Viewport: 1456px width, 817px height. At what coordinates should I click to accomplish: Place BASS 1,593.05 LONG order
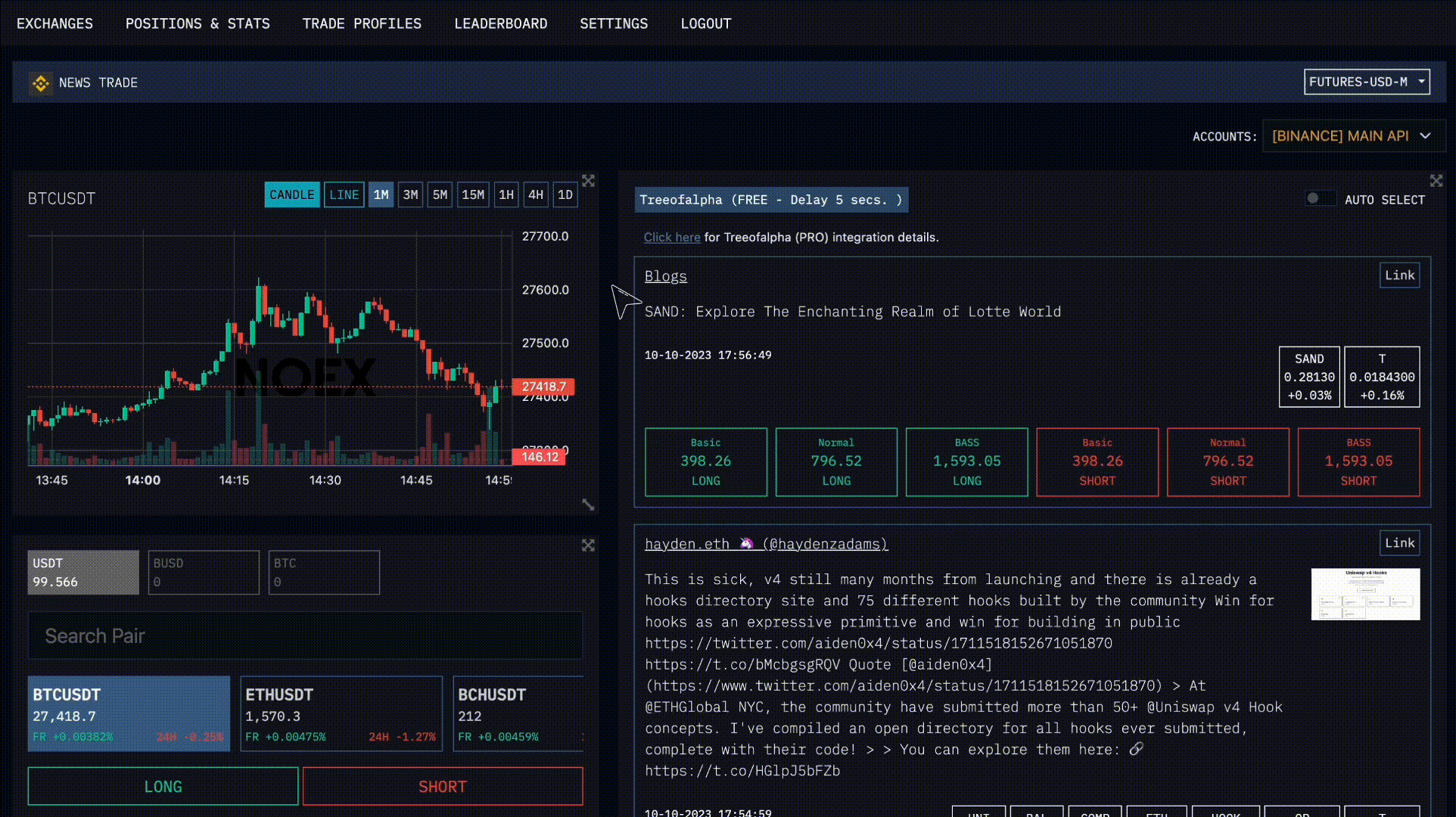coord(967,462)
